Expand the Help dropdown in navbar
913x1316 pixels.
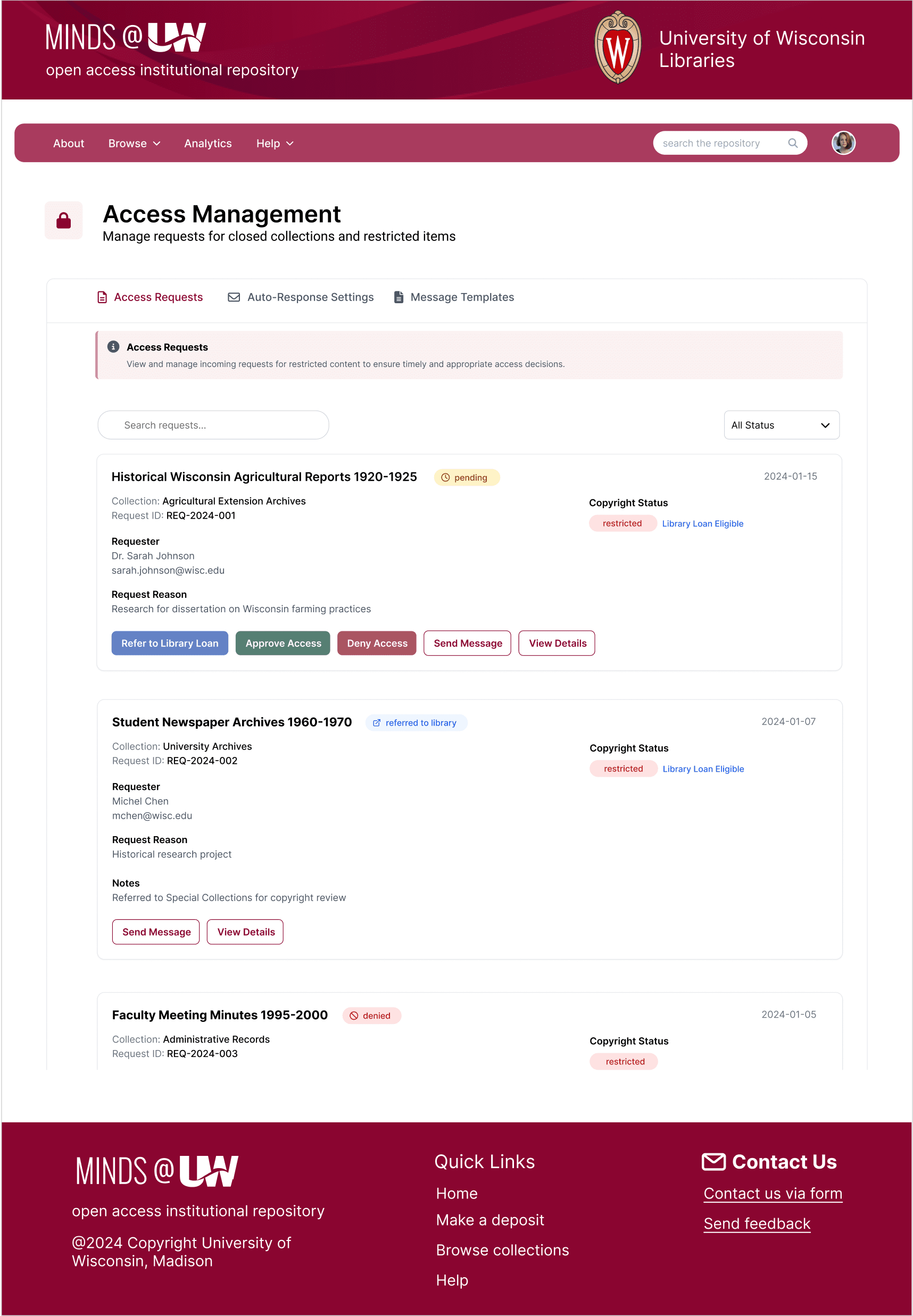coord(275,144)
